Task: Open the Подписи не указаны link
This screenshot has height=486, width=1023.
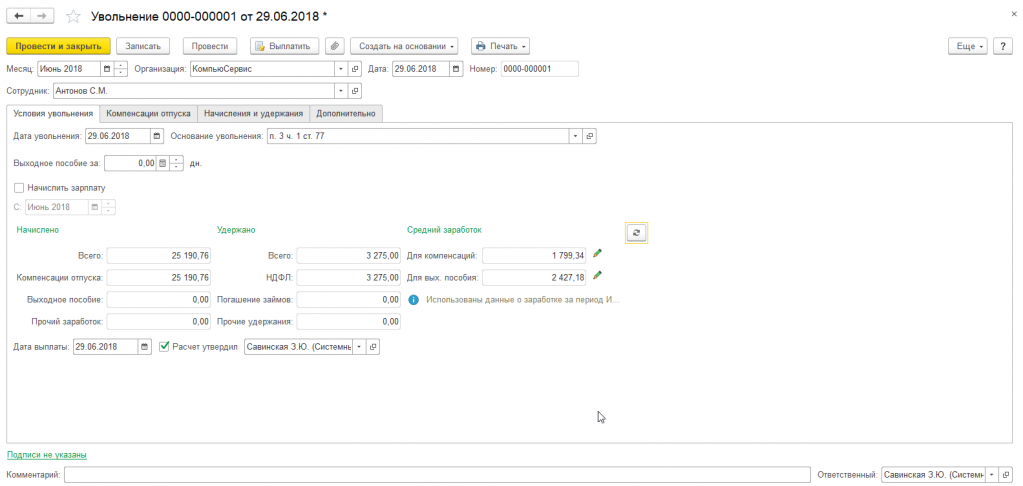Action: 46,455
